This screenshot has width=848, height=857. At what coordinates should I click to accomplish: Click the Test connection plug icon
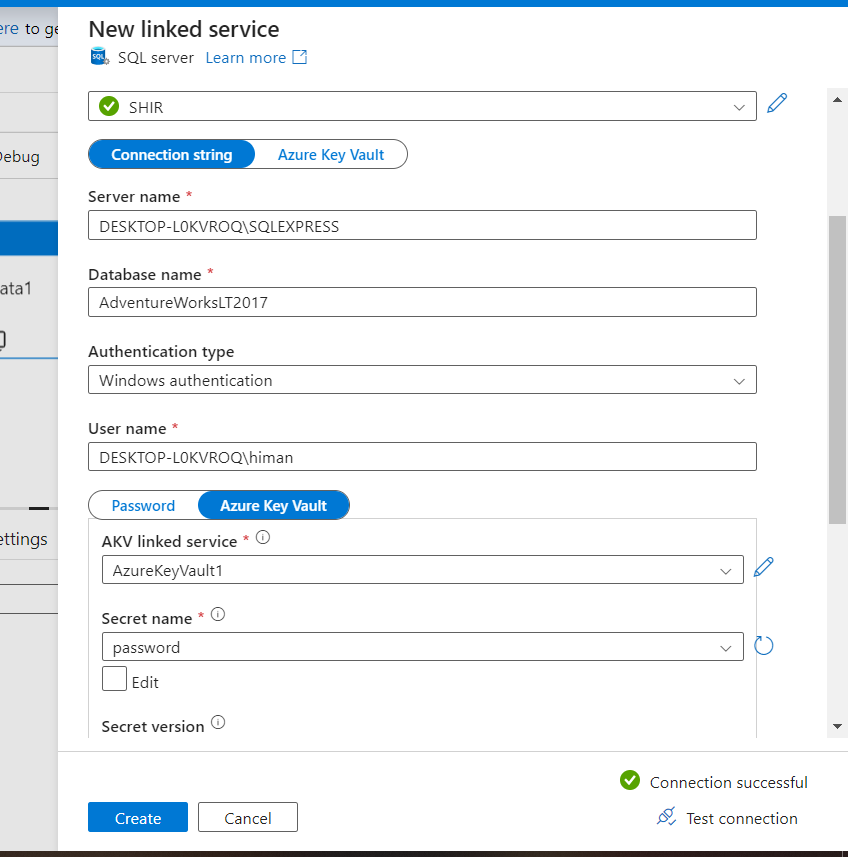point(666,817)
